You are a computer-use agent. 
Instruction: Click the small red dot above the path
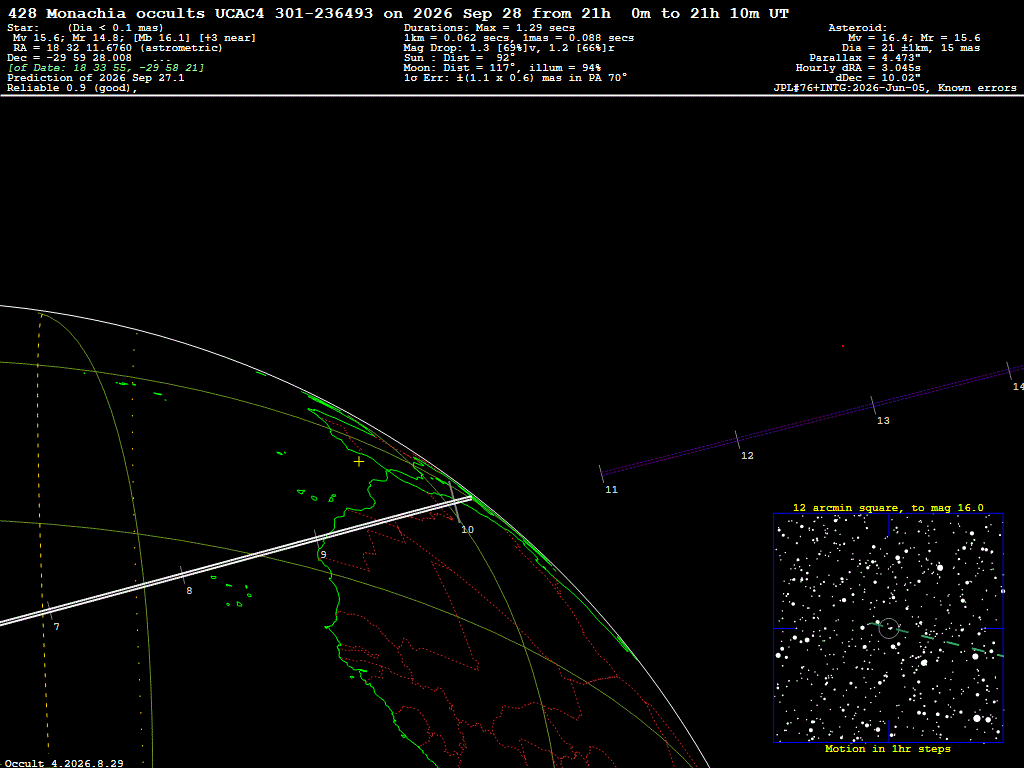tap(842, 346)
